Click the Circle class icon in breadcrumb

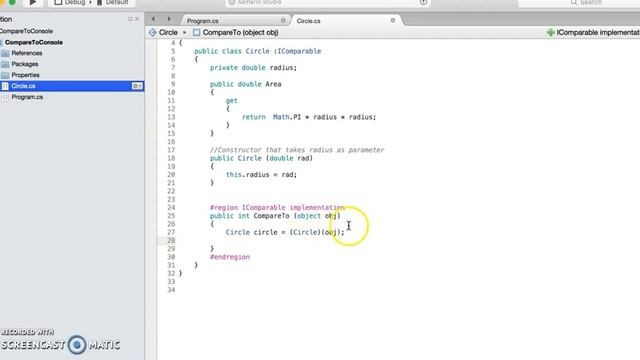tap(153, 32)
